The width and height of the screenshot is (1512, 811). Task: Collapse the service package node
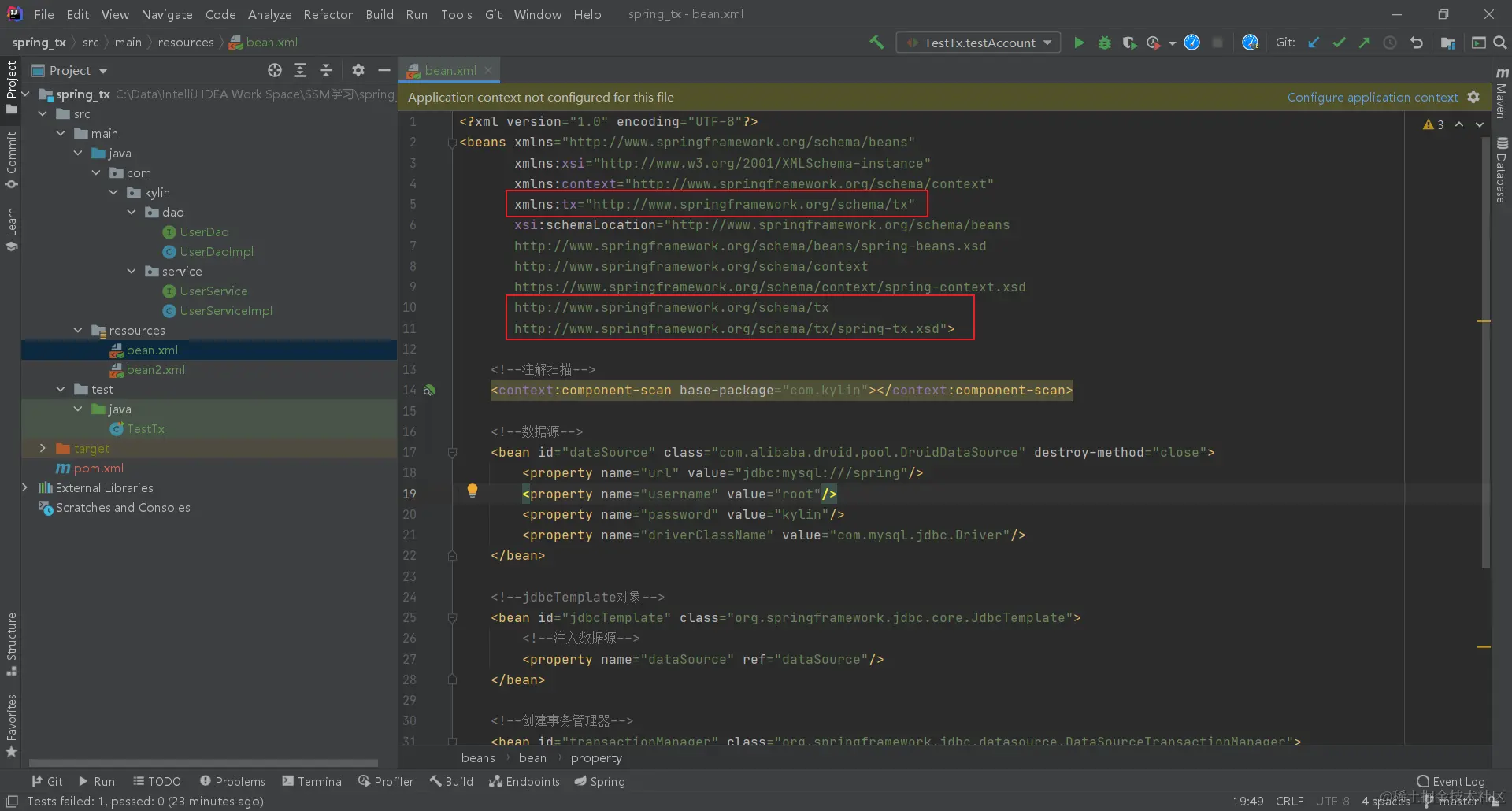(132, 272)
